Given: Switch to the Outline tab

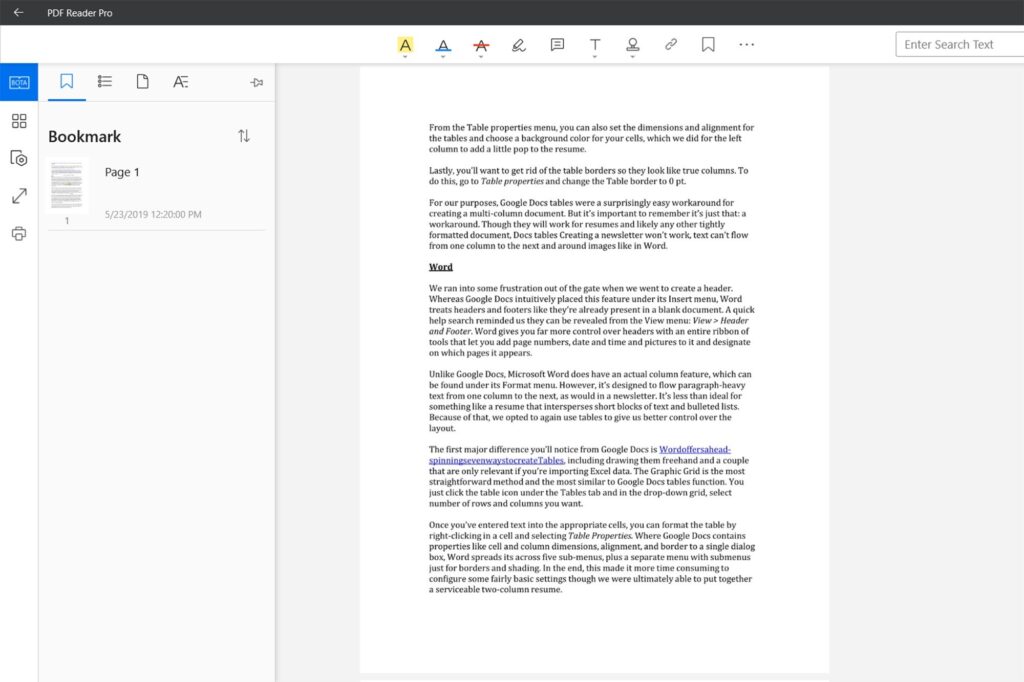Looking at the screenshot, I should point(105,82).
